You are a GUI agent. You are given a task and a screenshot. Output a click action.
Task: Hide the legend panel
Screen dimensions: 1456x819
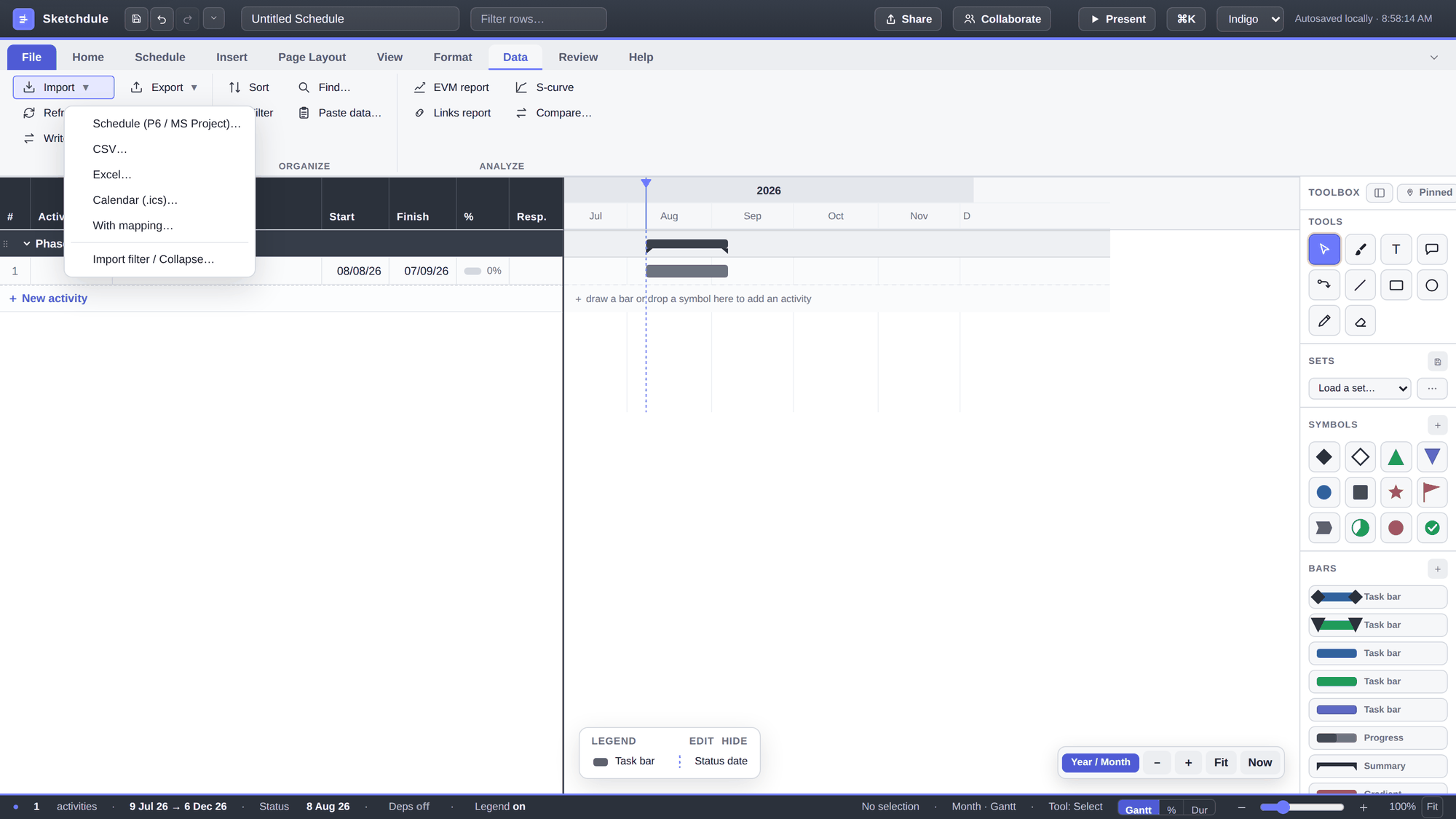[734, 741]
